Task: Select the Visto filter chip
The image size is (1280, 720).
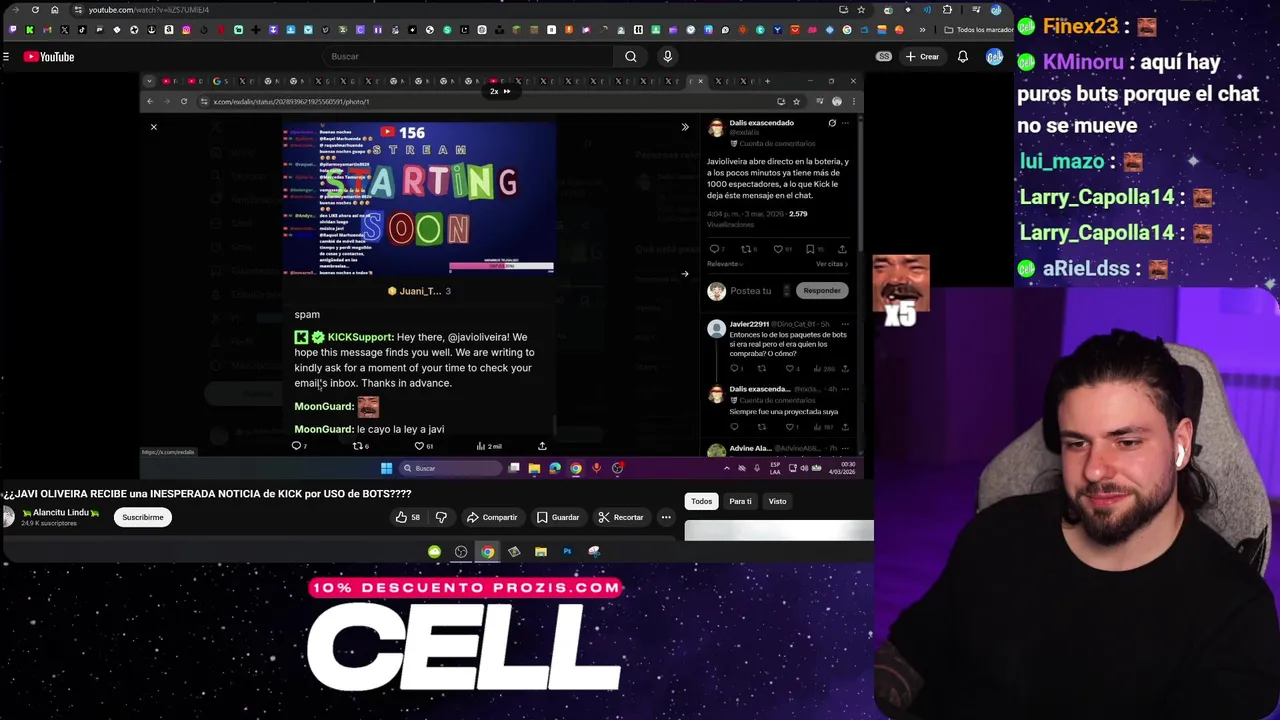Action: (778, 501)
